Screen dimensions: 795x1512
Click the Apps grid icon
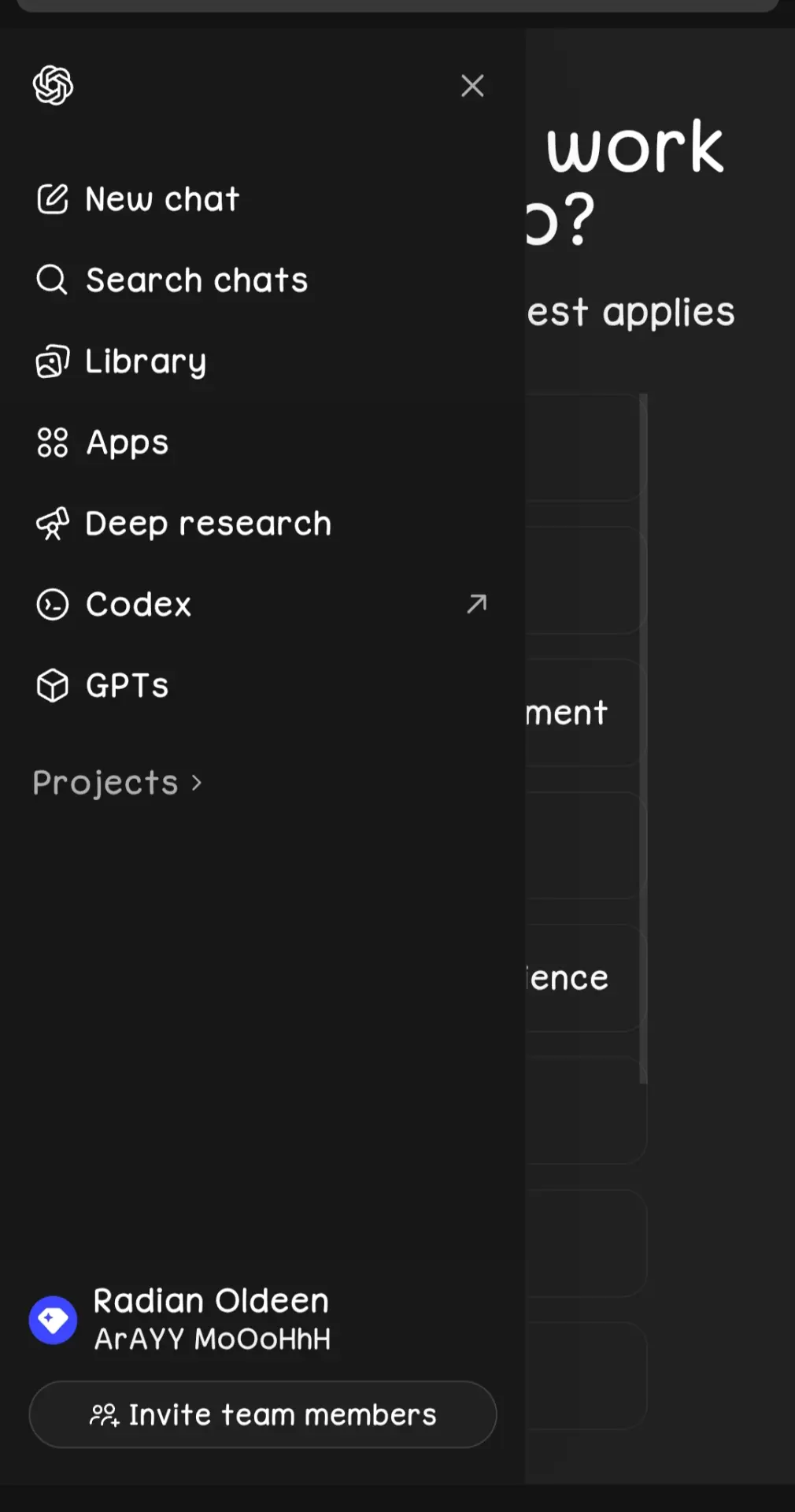tap(53, 443)
